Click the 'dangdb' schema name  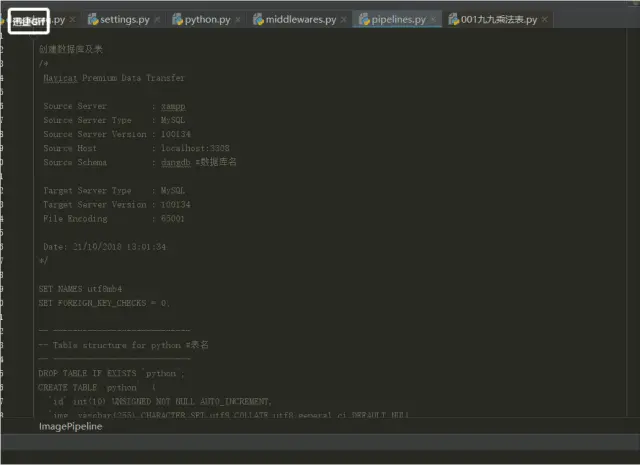(x=176, y=162)
